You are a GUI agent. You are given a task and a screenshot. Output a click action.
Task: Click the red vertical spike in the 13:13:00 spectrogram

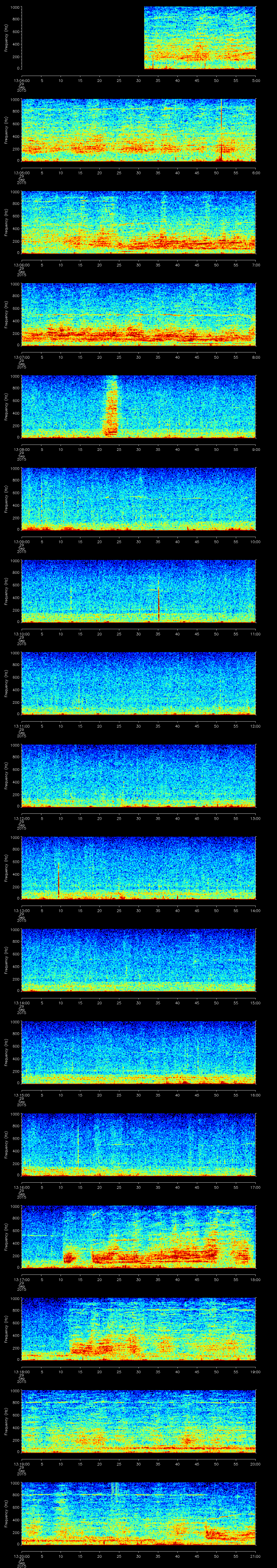(58, 880)
